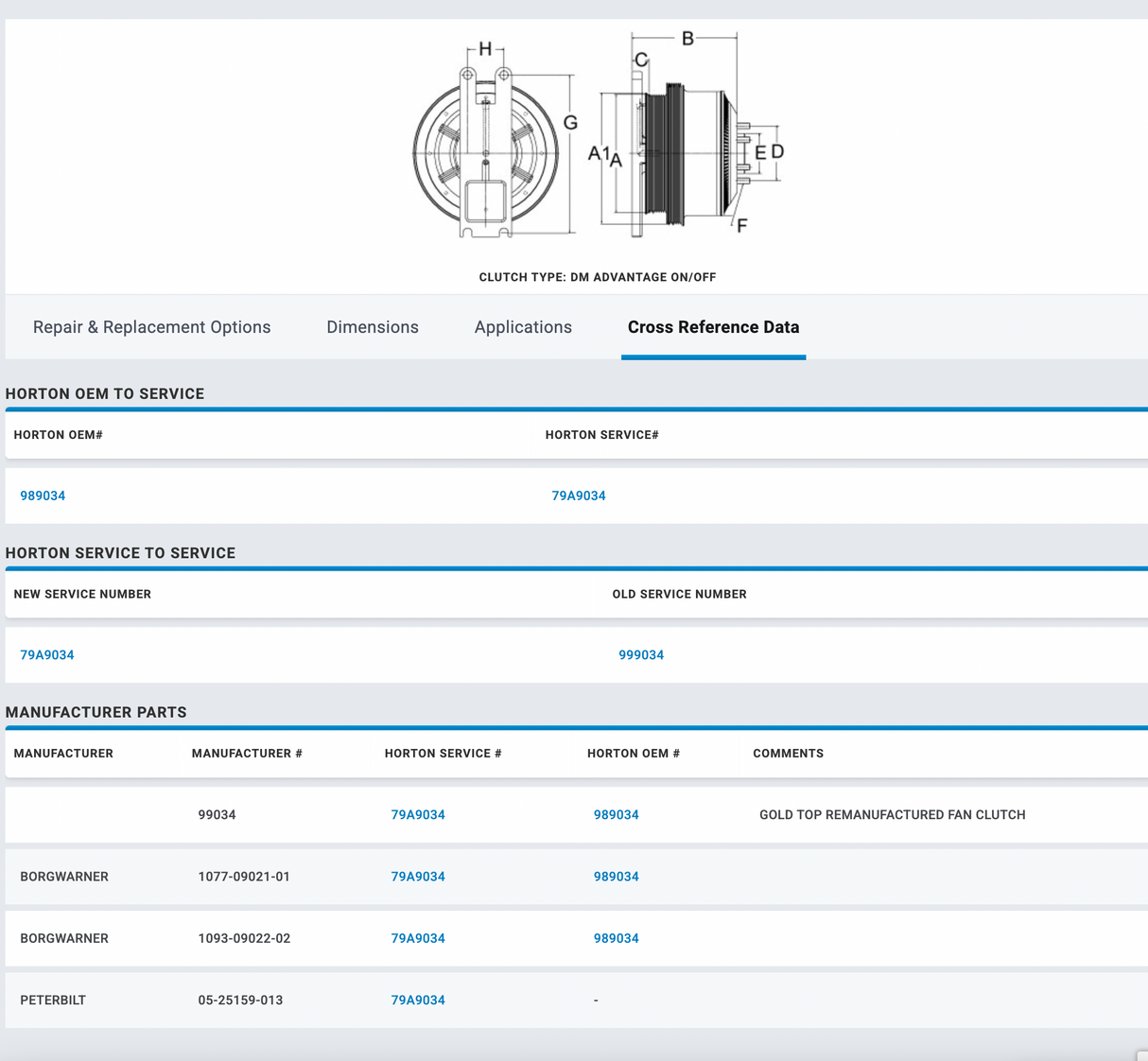
Task: Click 79A9034 in BorgWarner 1093-09022-02 row
Action: tap(418, 939)
